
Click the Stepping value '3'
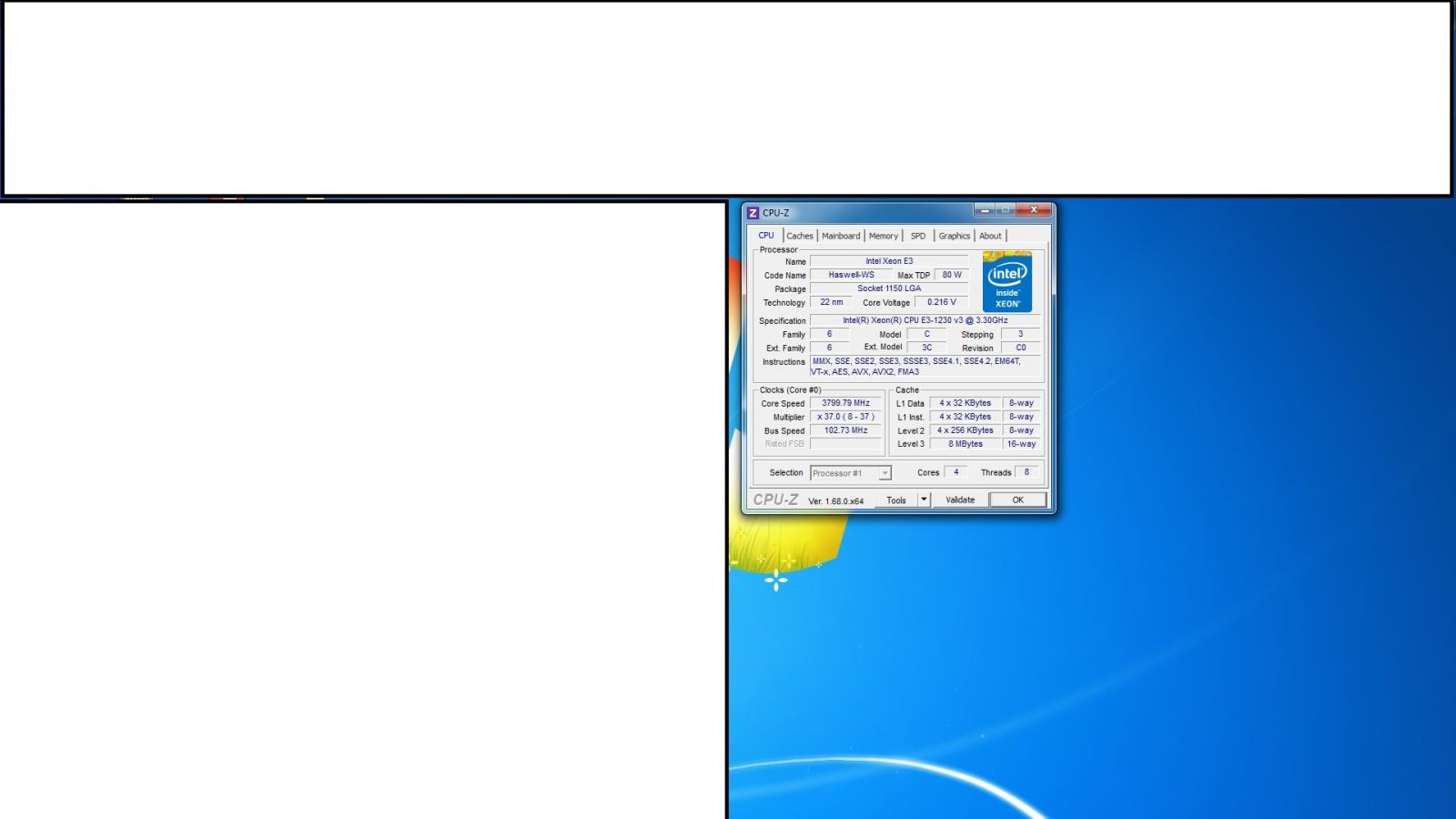click(1020, 334)
